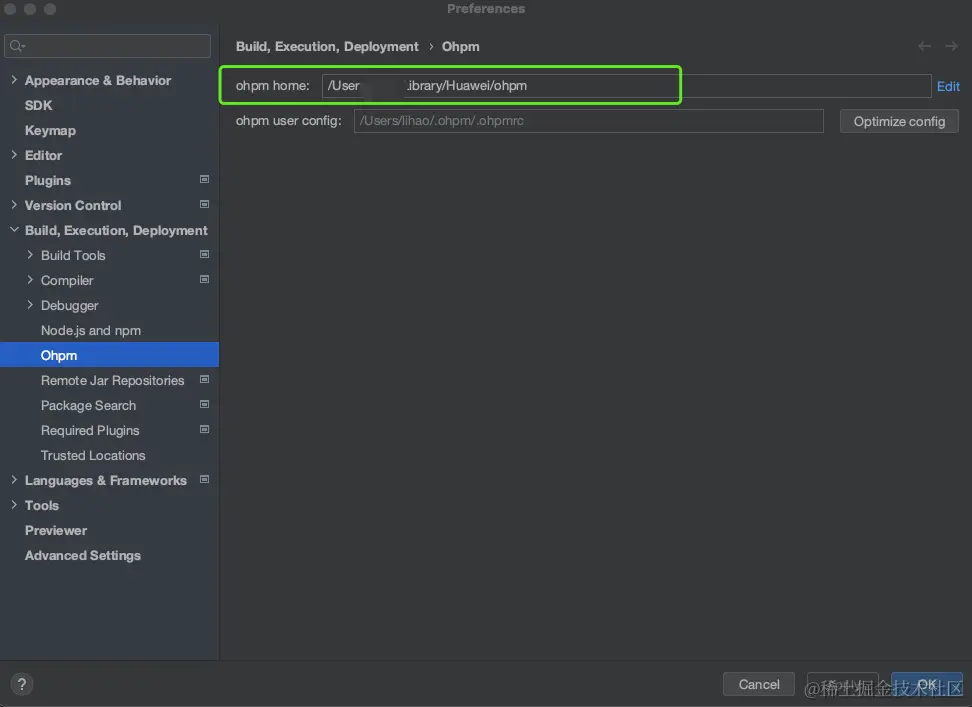Click the ohpm user config field
The width and height of the screenshot is (972, 707).
pyautogui.click(x=588, y=121)
